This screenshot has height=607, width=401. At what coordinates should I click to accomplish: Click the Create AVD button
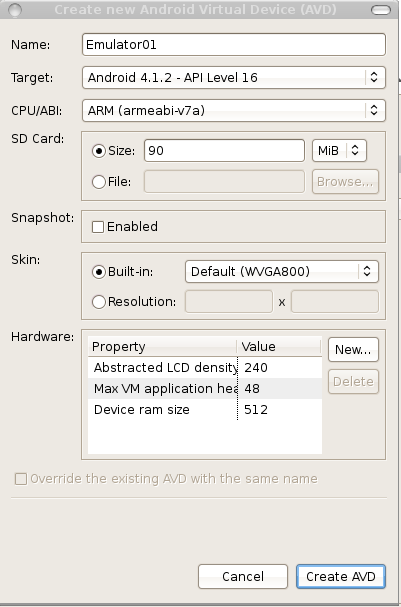pyautogui.click(x=341, y=576)
